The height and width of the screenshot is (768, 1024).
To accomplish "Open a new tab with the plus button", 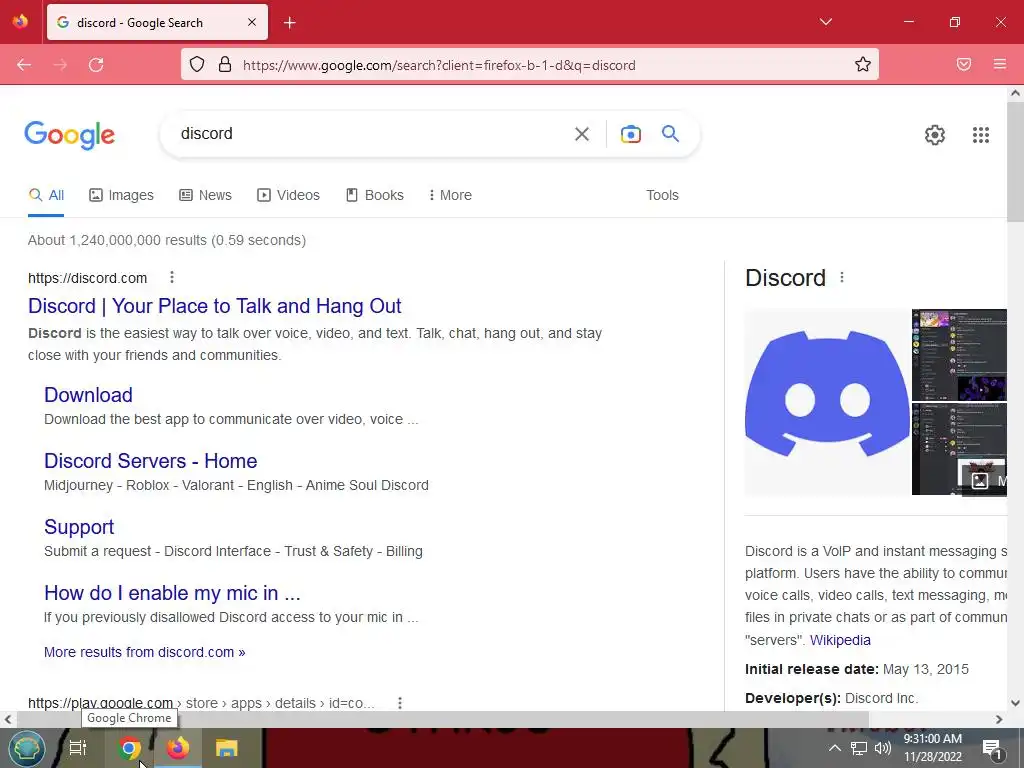I will tap(289, 23).
